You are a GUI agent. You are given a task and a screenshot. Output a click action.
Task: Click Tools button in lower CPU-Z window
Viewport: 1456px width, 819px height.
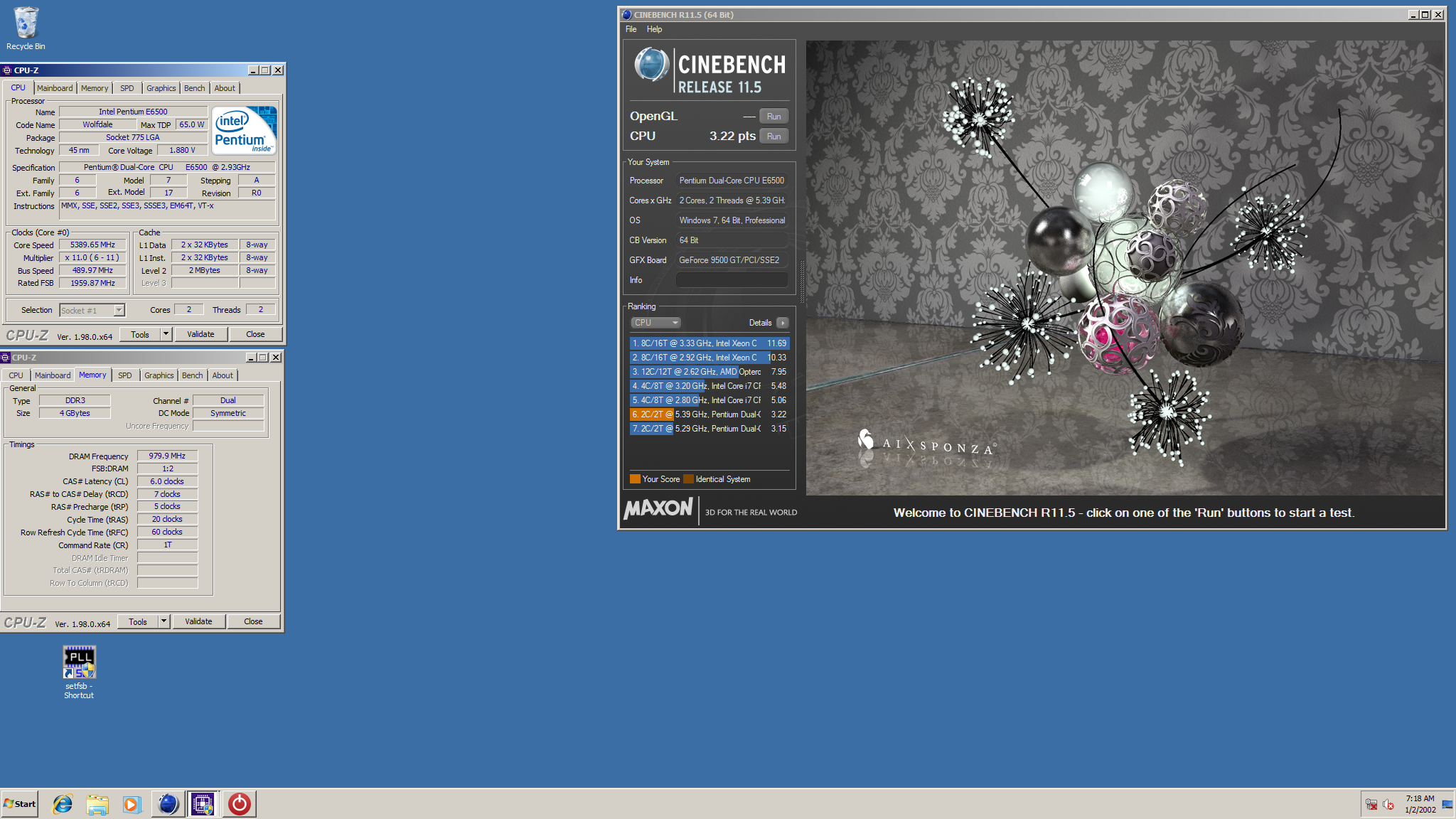[x=138, y=621]
